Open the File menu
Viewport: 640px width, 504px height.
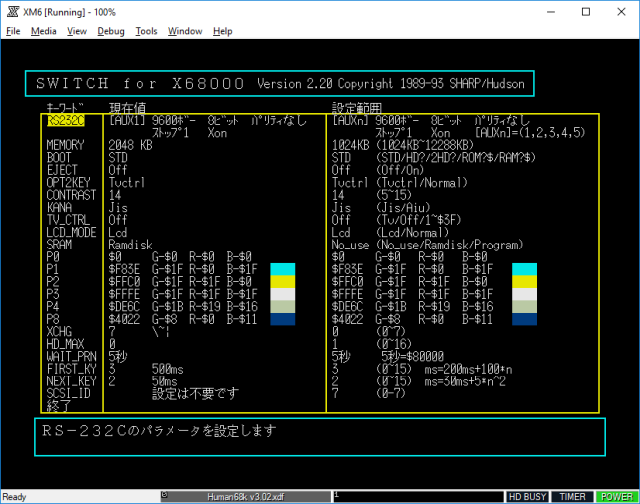click(13, 31)
